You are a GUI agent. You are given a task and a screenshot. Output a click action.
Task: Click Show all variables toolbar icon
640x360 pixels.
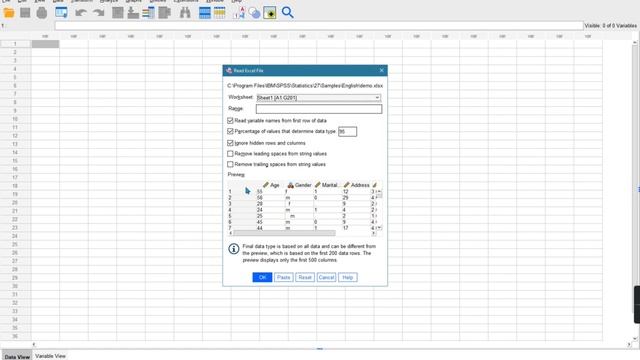click(x=270, y=13)
